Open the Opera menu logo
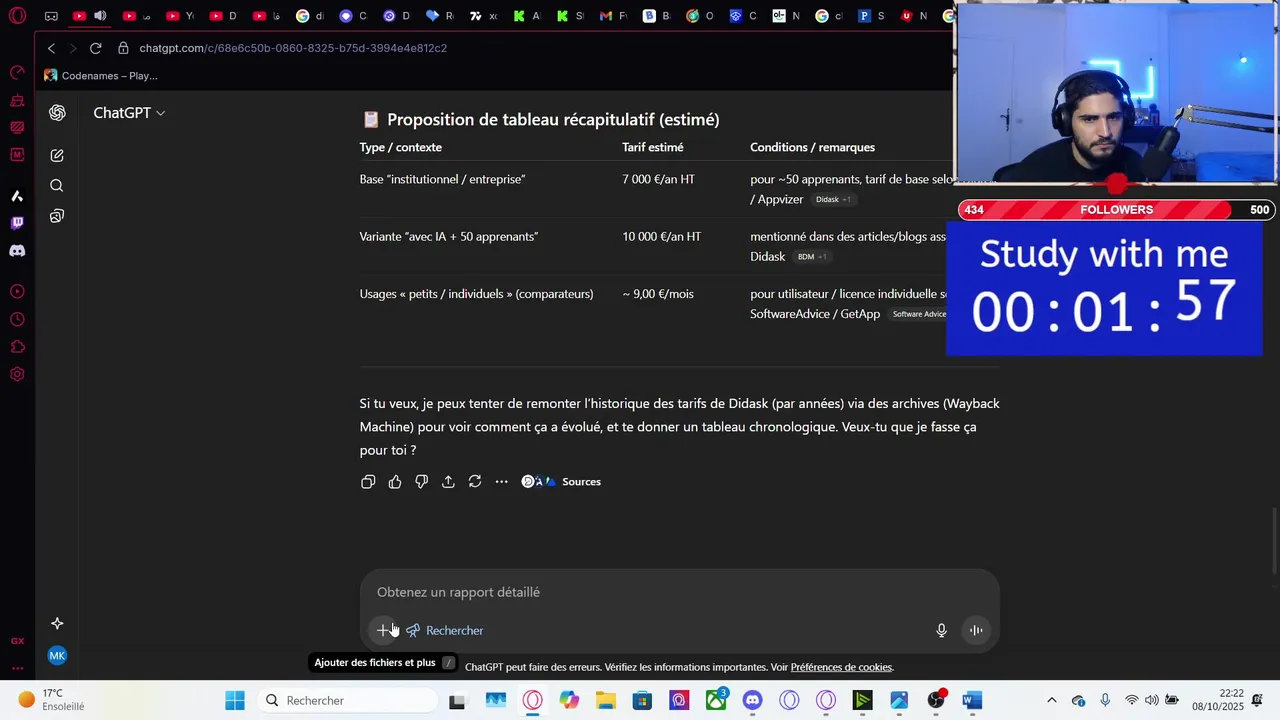The height and width of the screenshot is (720, 1280). point(17,15)
